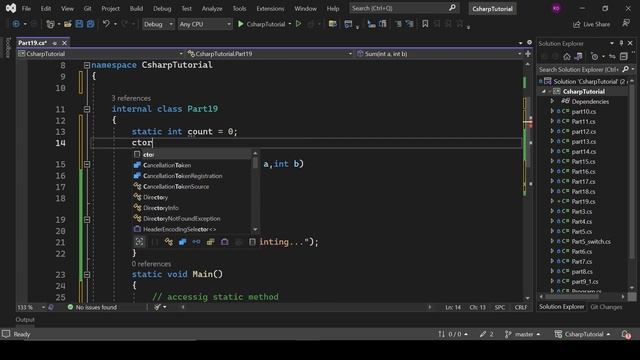
Task: Open the Build menu
Action: tap(136, 8)
